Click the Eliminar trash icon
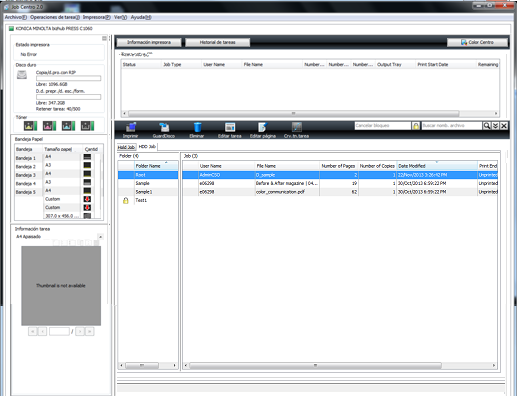The width and height of the screenshot is (517, 396). (x=197, y=130)
